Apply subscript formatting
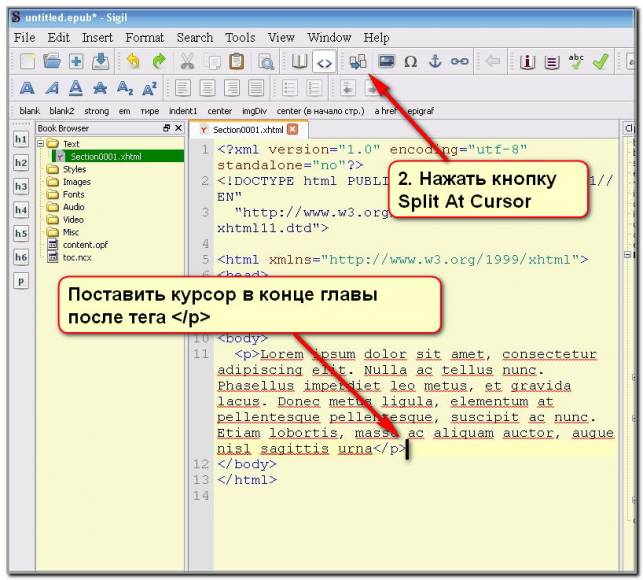 click(x=125, y=88)
